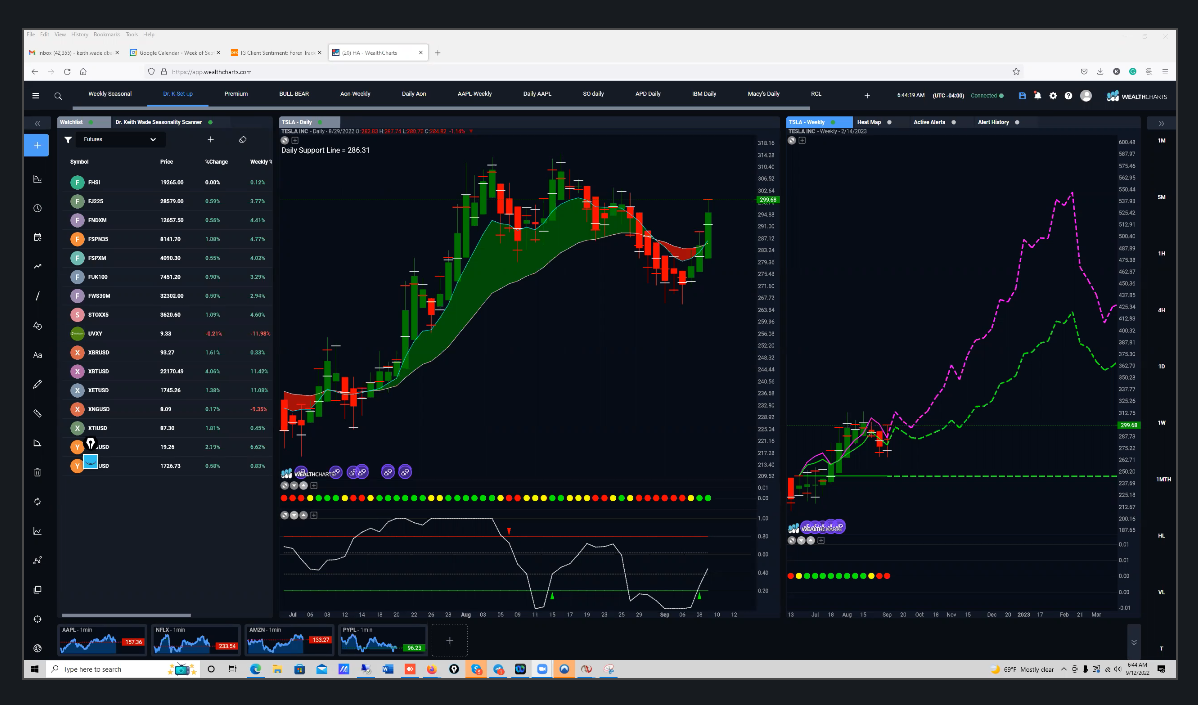1198x705 pixels.
Task: Open the NFLX 1min mini chart
Action: click(x=196, y=640)
